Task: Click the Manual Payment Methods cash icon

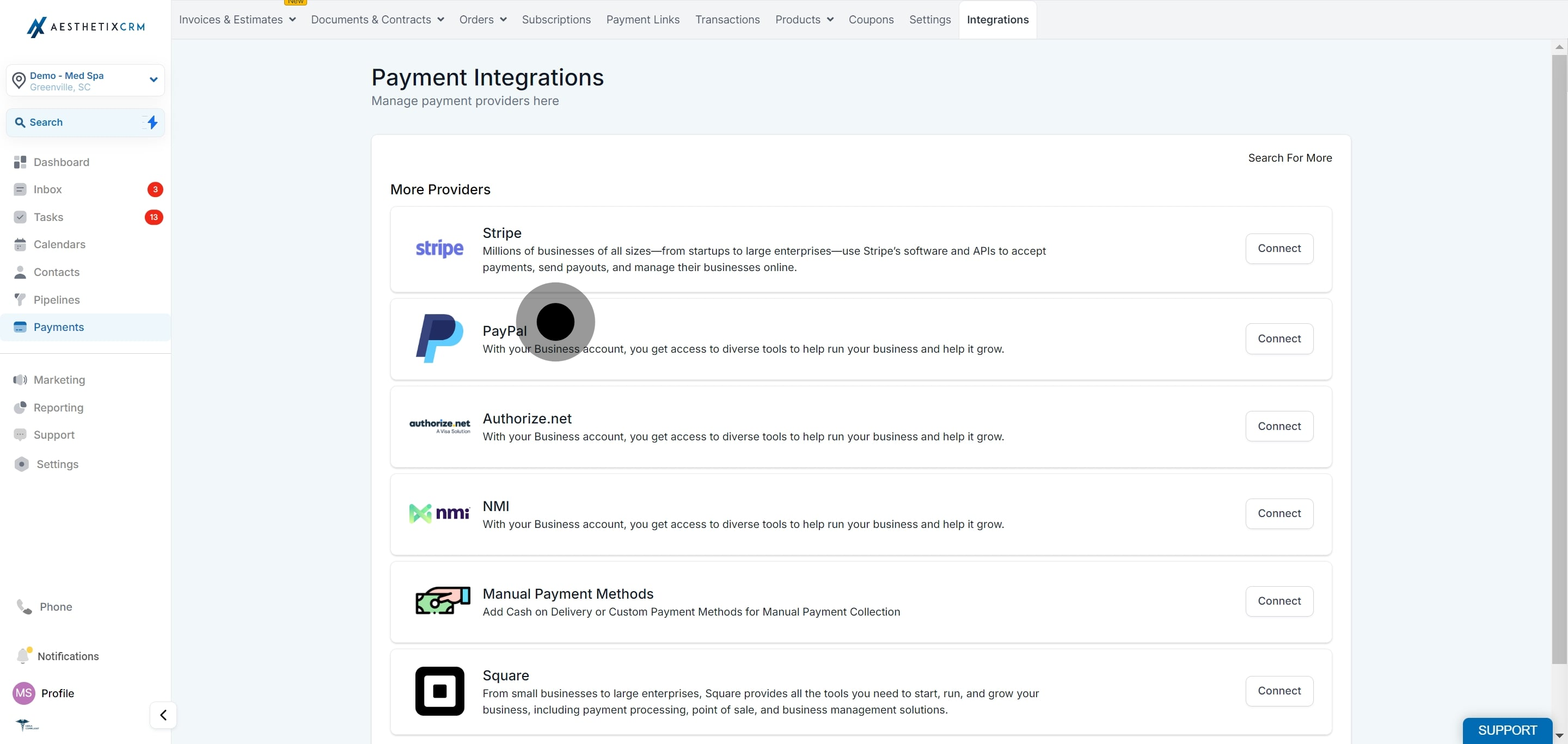Action: (x=443, y=600)
